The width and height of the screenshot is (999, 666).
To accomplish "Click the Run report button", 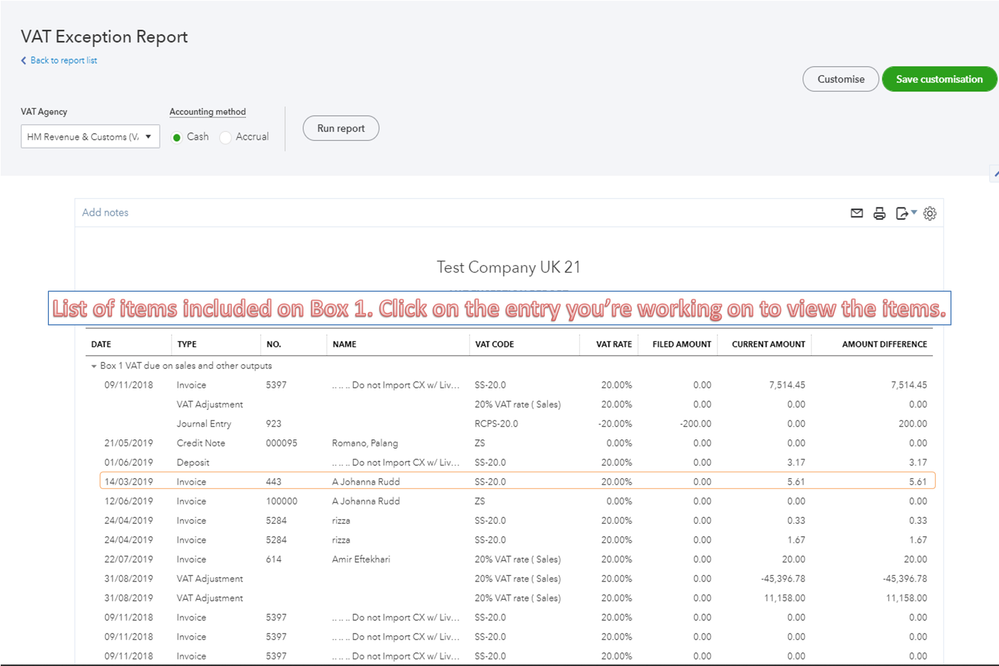I will click(341, 128).
